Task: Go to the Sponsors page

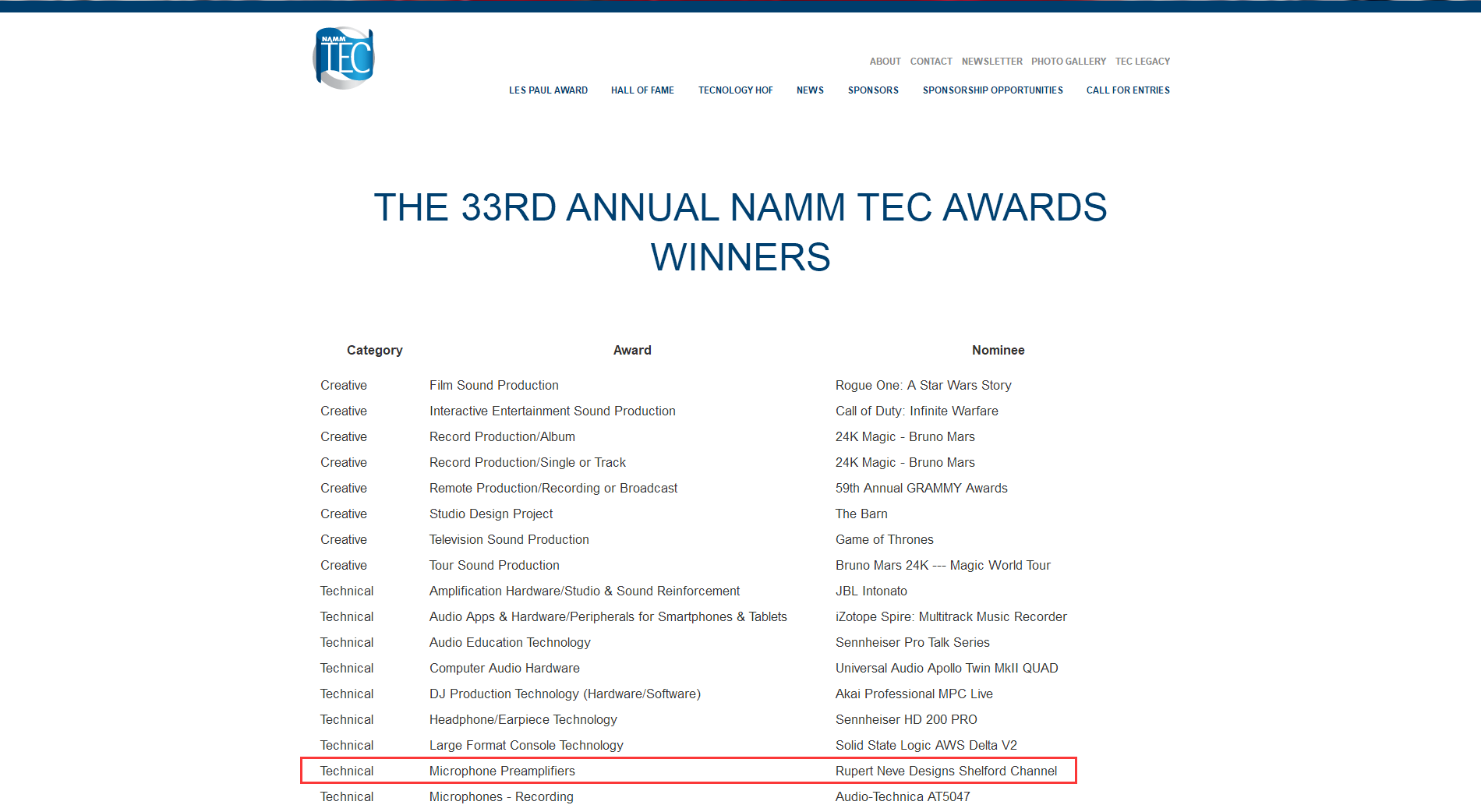Action: (873, 90)
